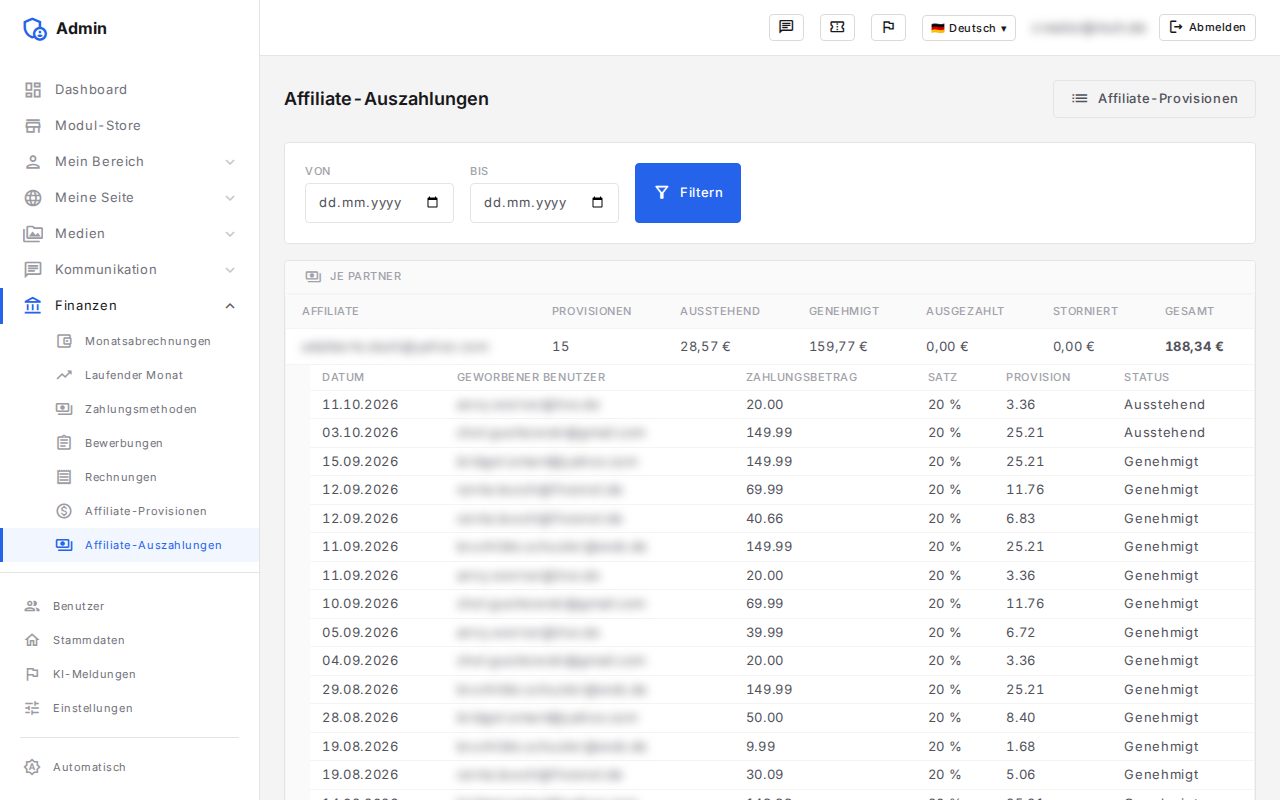Screen dimensions: 1280x800
Task: Collapse Finanzen chevron
Action: click(230, 305)
